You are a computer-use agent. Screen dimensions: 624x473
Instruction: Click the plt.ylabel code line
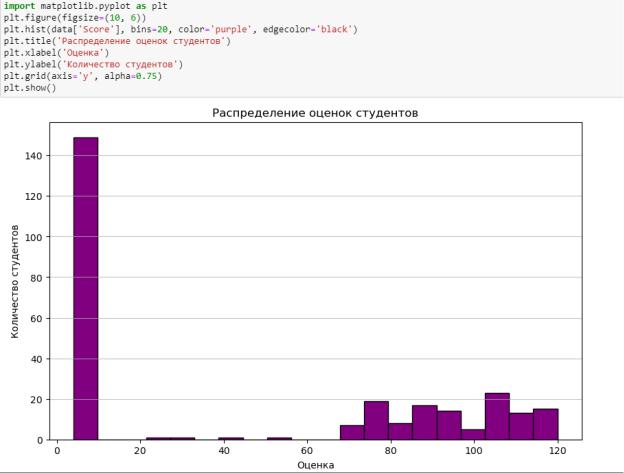click(x=93, y=64)
